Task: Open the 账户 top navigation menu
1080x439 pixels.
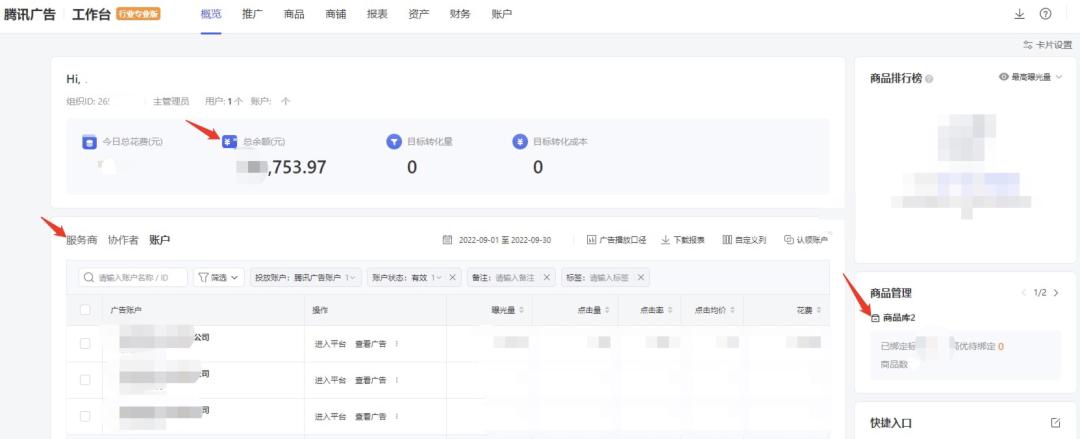Action: coord(502,14)
